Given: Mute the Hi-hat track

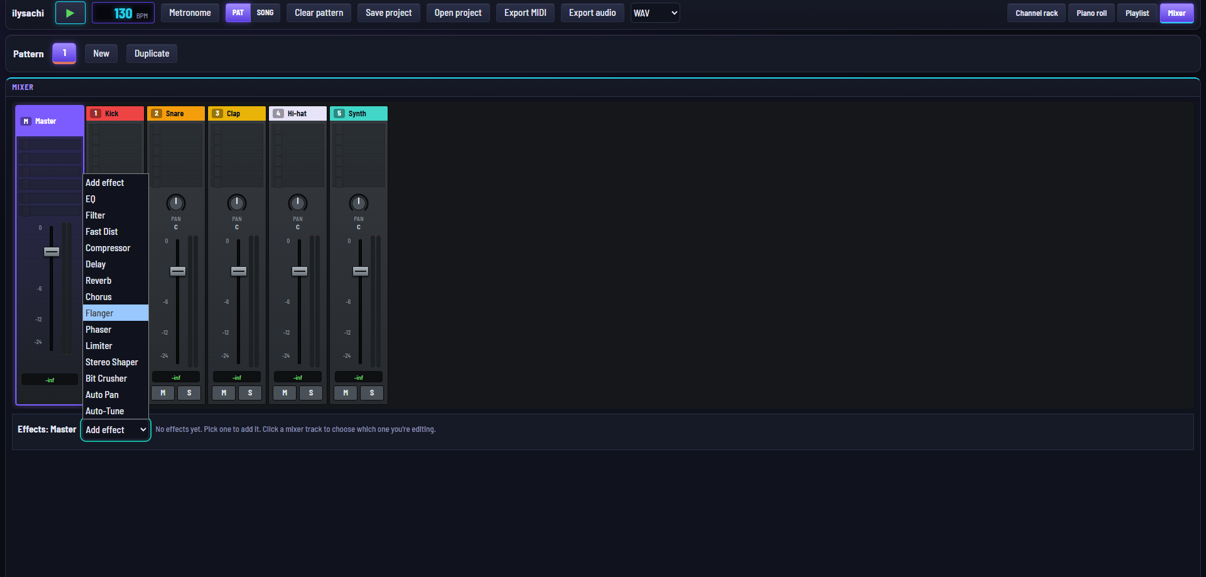Looking at the screenshot, I should [x=285, y=393].
